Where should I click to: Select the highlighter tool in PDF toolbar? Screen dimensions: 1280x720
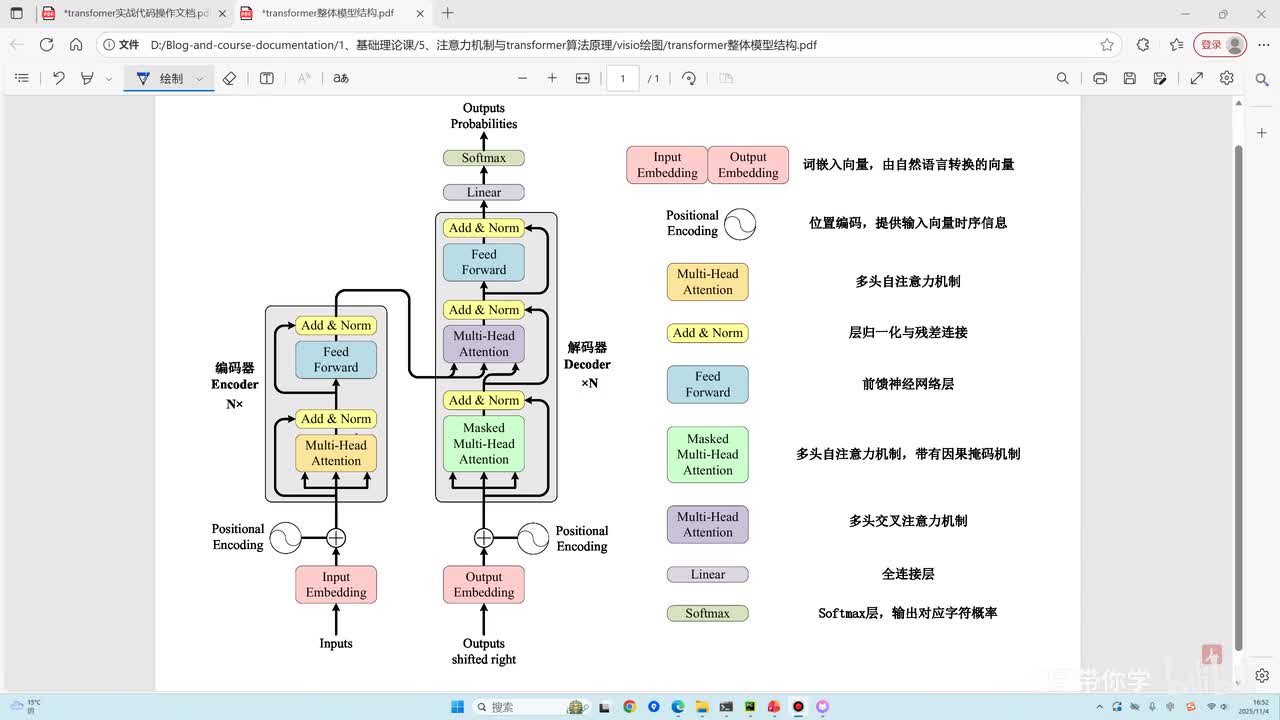[x=88, y=78]
